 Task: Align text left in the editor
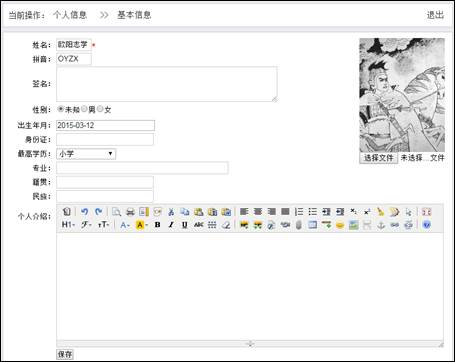pyautogui.click(x=244, y=212)
